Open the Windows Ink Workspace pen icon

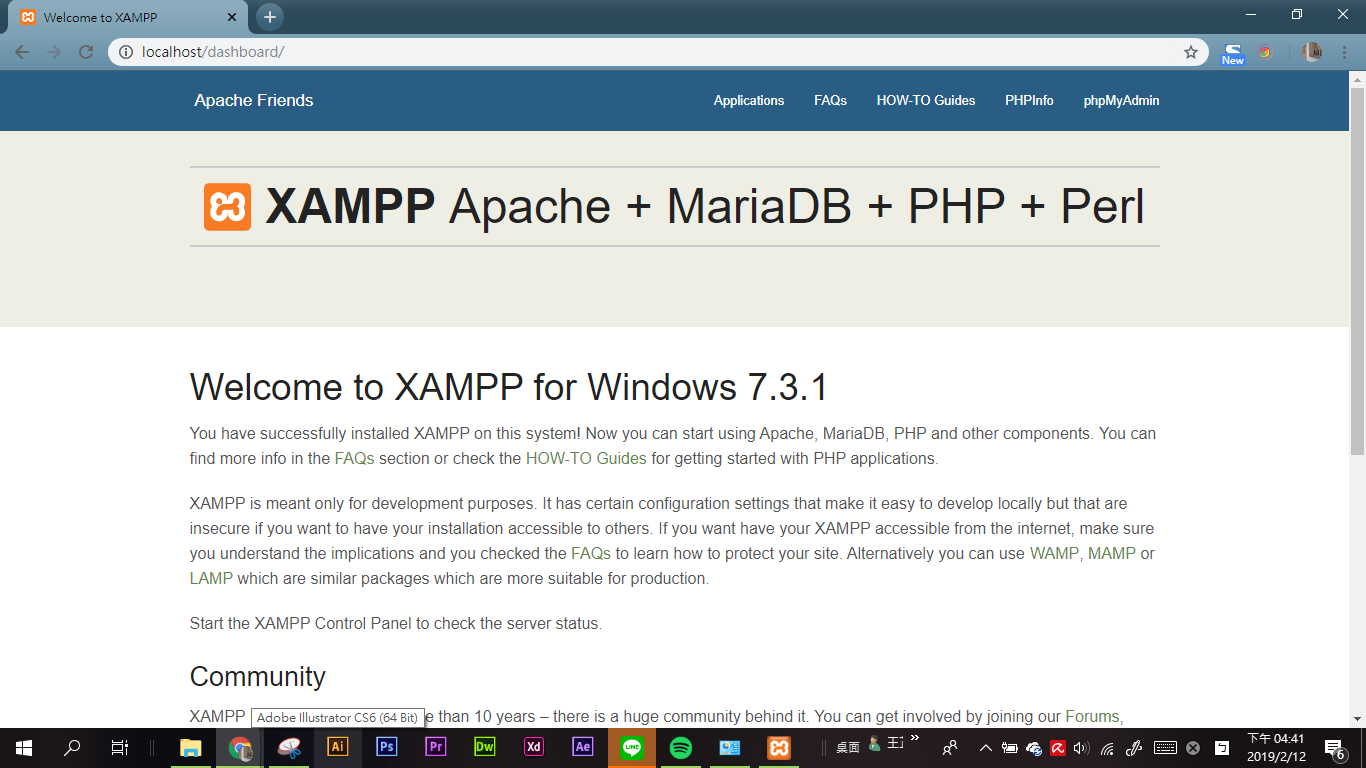[1135, 748]
